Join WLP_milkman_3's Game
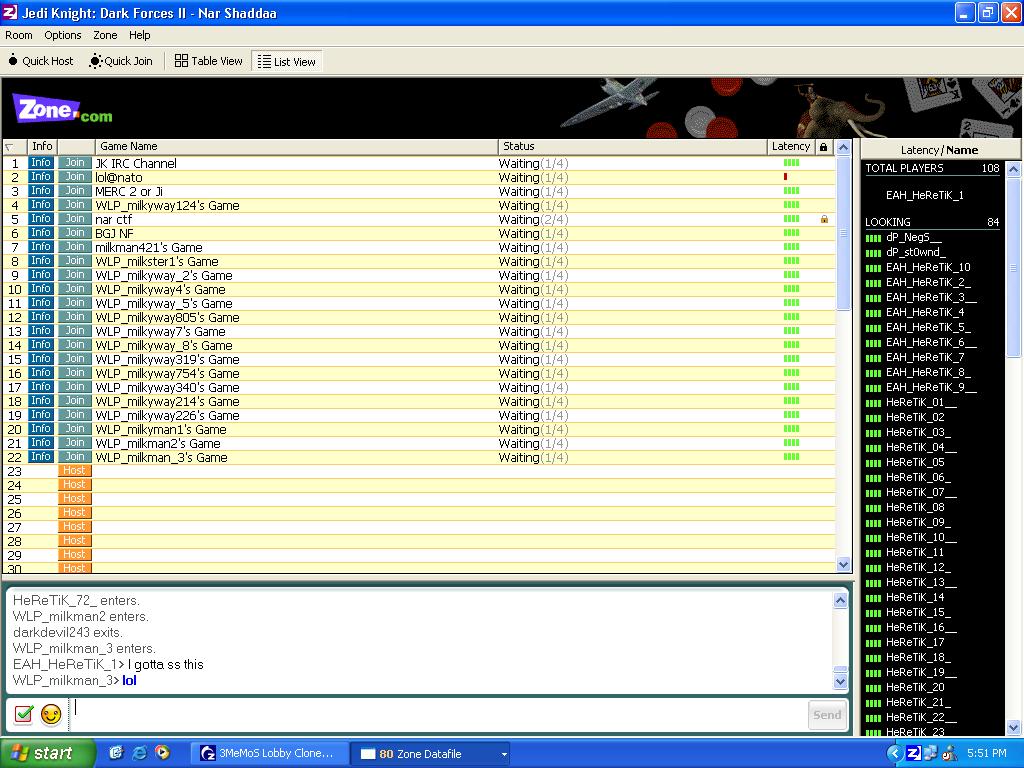This screenshot has width=1024, height=768. [74, 456]
